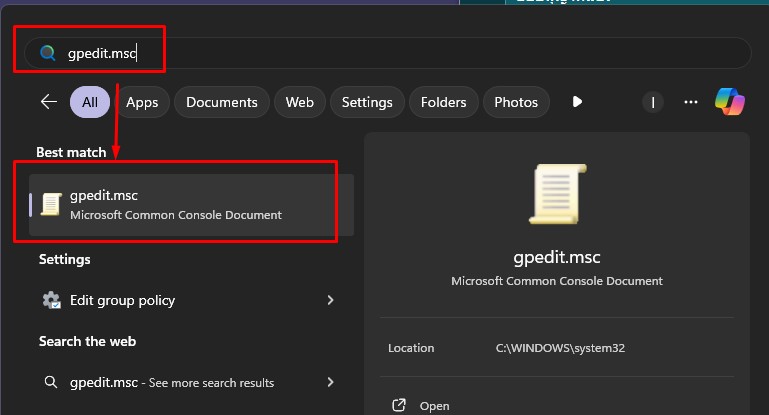Viewport: 769px width, 415px height.
Task: Show more filters with the play arrow
Action: [x=577, y=102]
